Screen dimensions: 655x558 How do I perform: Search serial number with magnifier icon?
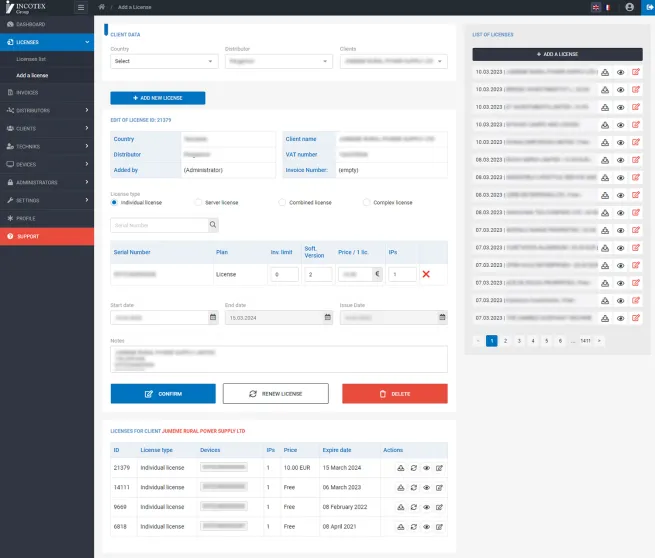pos(213,225)
